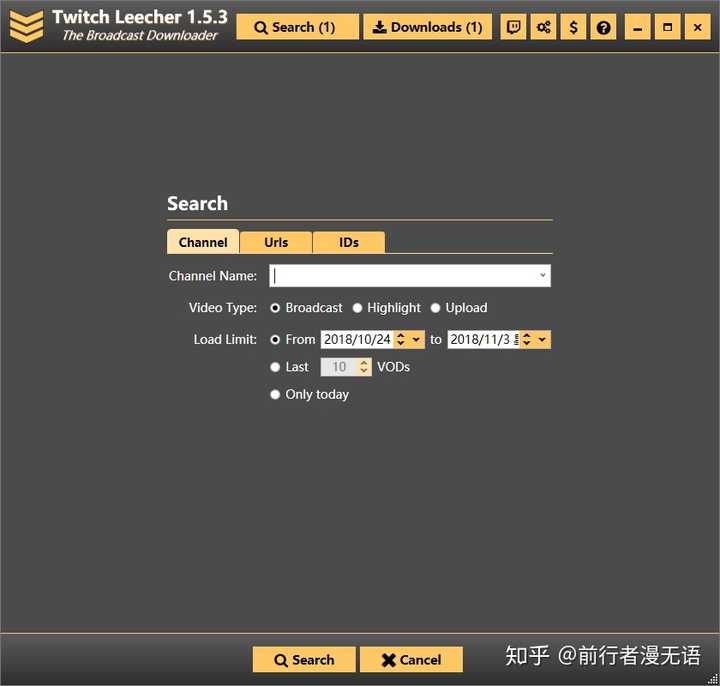Switch to the IDs tab
The height and width of the screenshot is (686, 720).
tap(349, 242)
